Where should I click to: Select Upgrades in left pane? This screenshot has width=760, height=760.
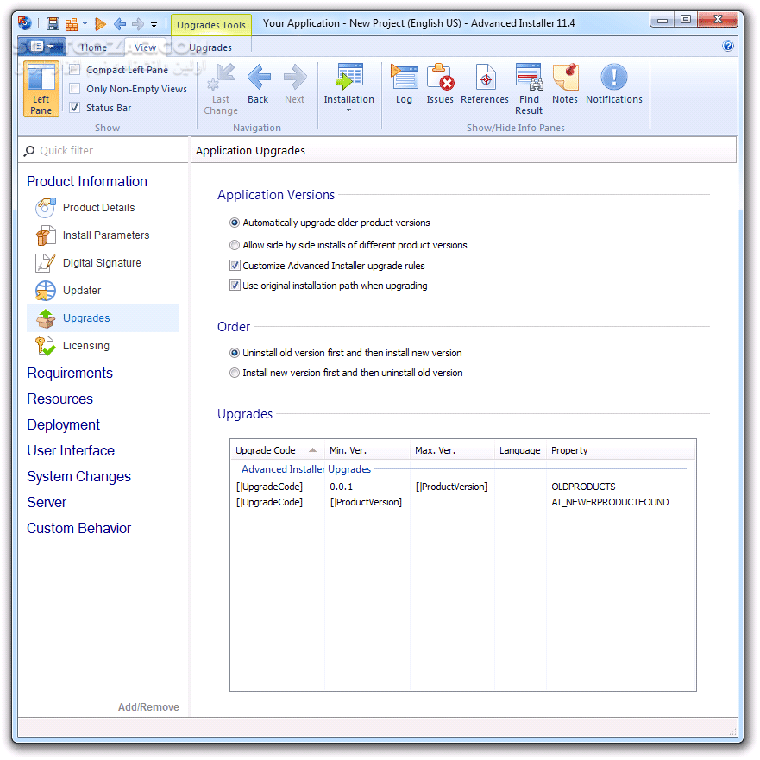point(103,318)
